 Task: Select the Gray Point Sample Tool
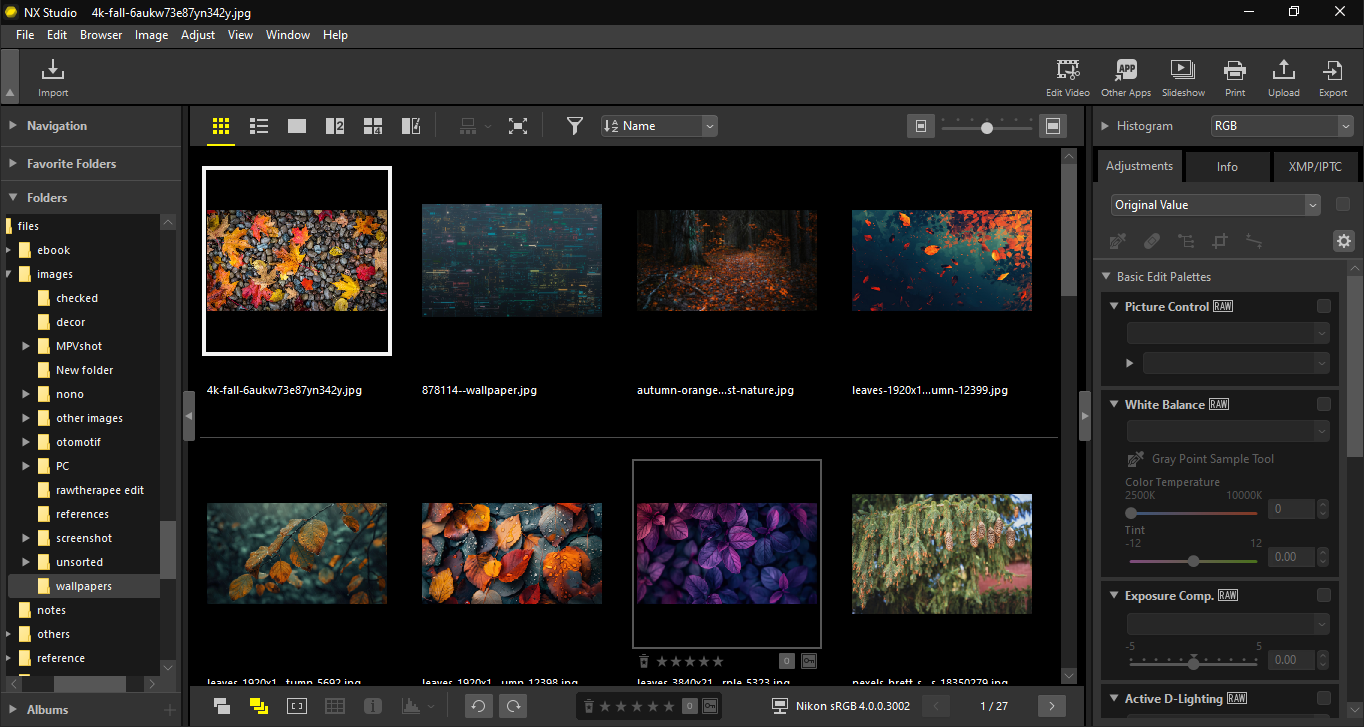(x=1136, y=459)
